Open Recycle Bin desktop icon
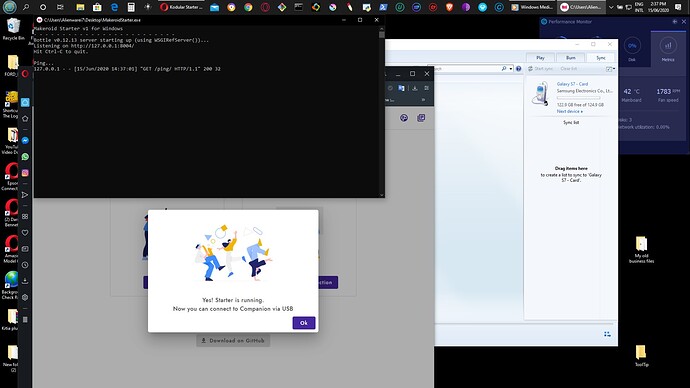 point(13,29)
